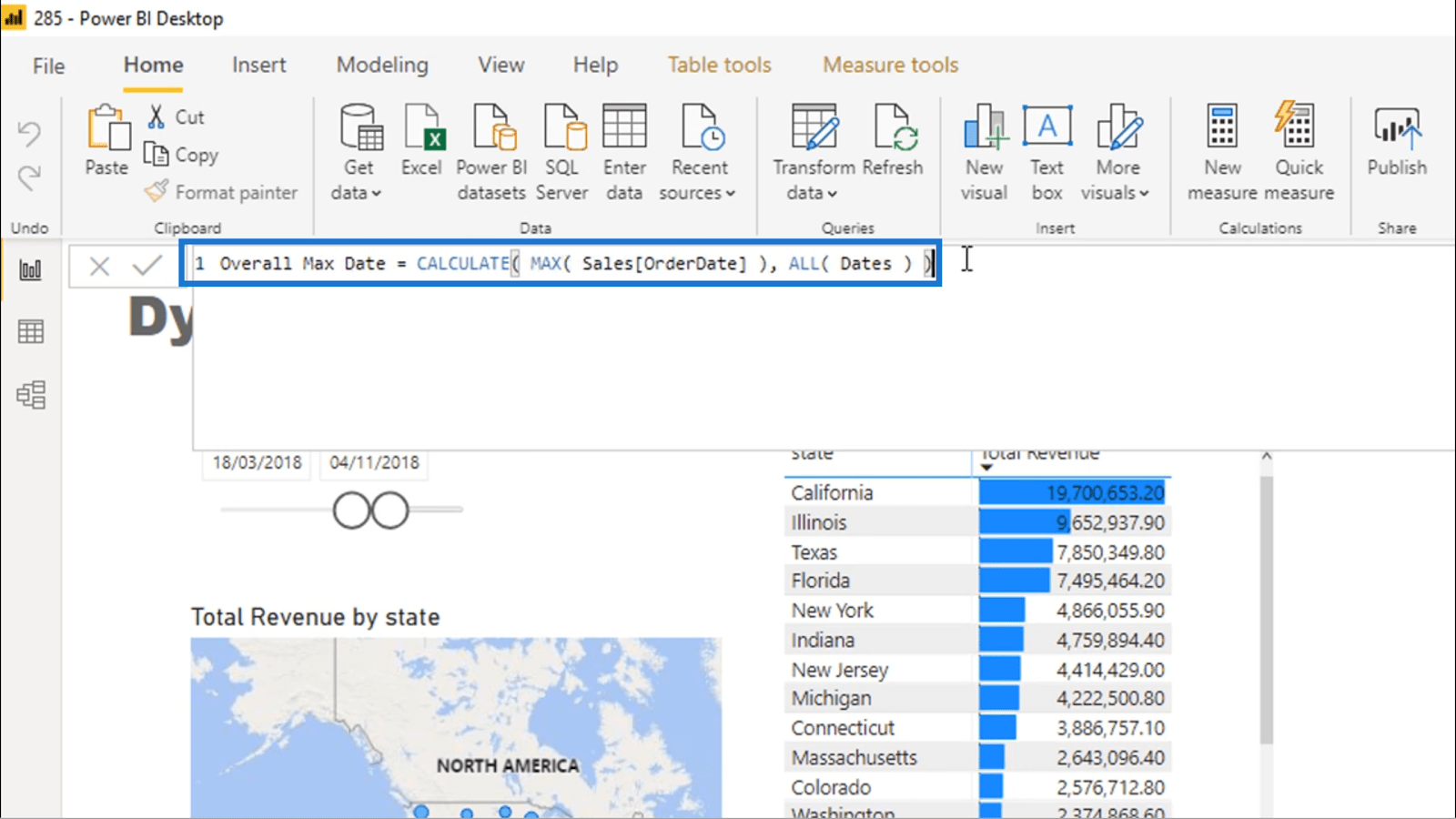Select the California row
The width and height of the screenshot is (1456, 819).
point(977,492)
